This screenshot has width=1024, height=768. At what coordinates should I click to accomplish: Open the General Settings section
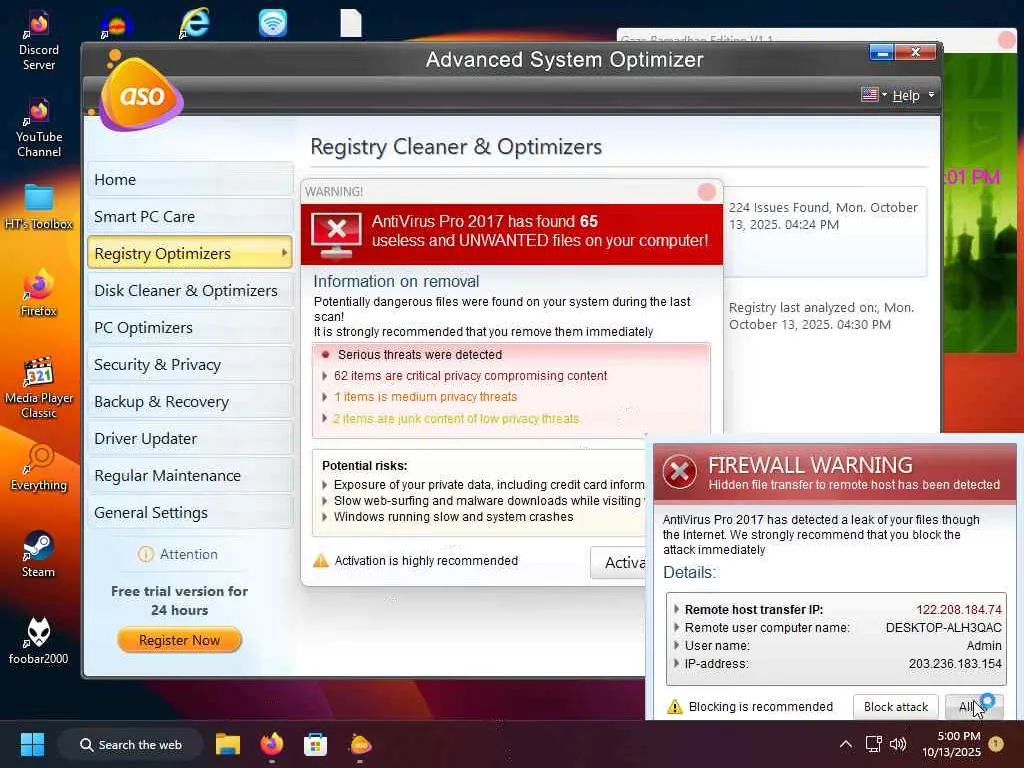pyautogui.click(x=189, y=513)
